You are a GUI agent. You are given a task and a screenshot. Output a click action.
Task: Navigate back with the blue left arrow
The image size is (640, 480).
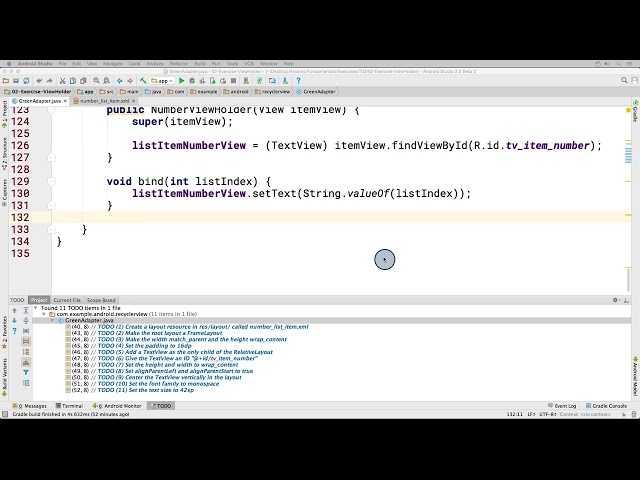click(x=120, y=81)
